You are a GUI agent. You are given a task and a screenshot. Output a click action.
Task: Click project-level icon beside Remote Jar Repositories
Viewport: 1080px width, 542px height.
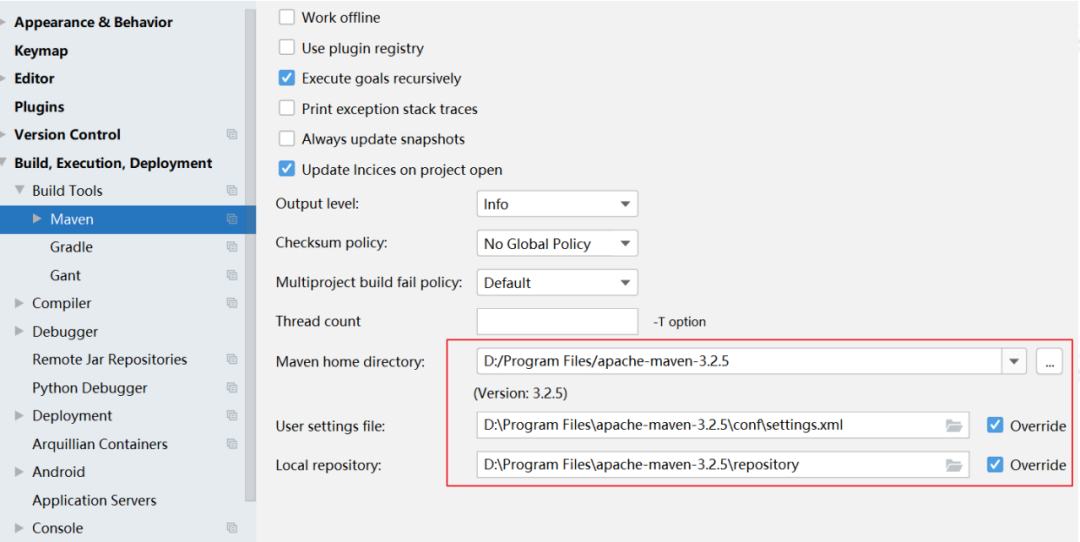coord(232,359)
